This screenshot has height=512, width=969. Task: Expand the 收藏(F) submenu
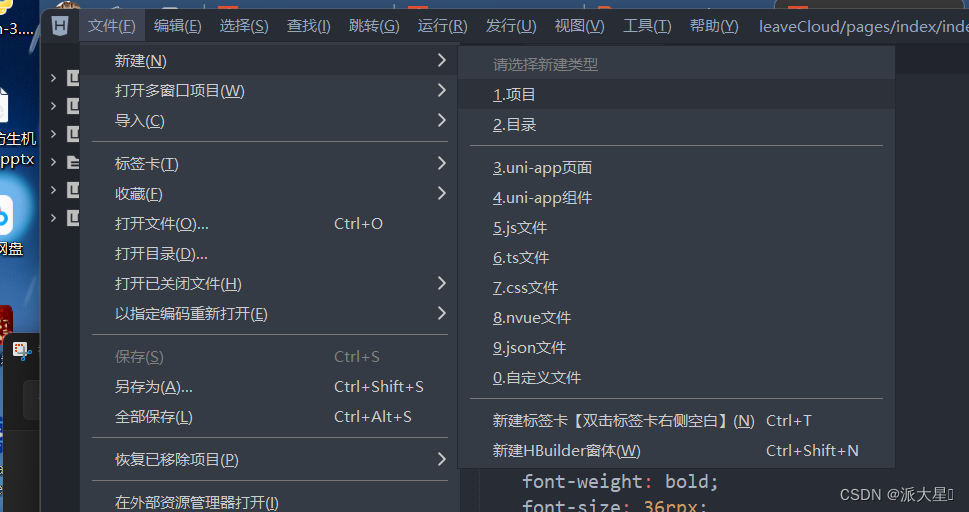[x=270, y=194]
